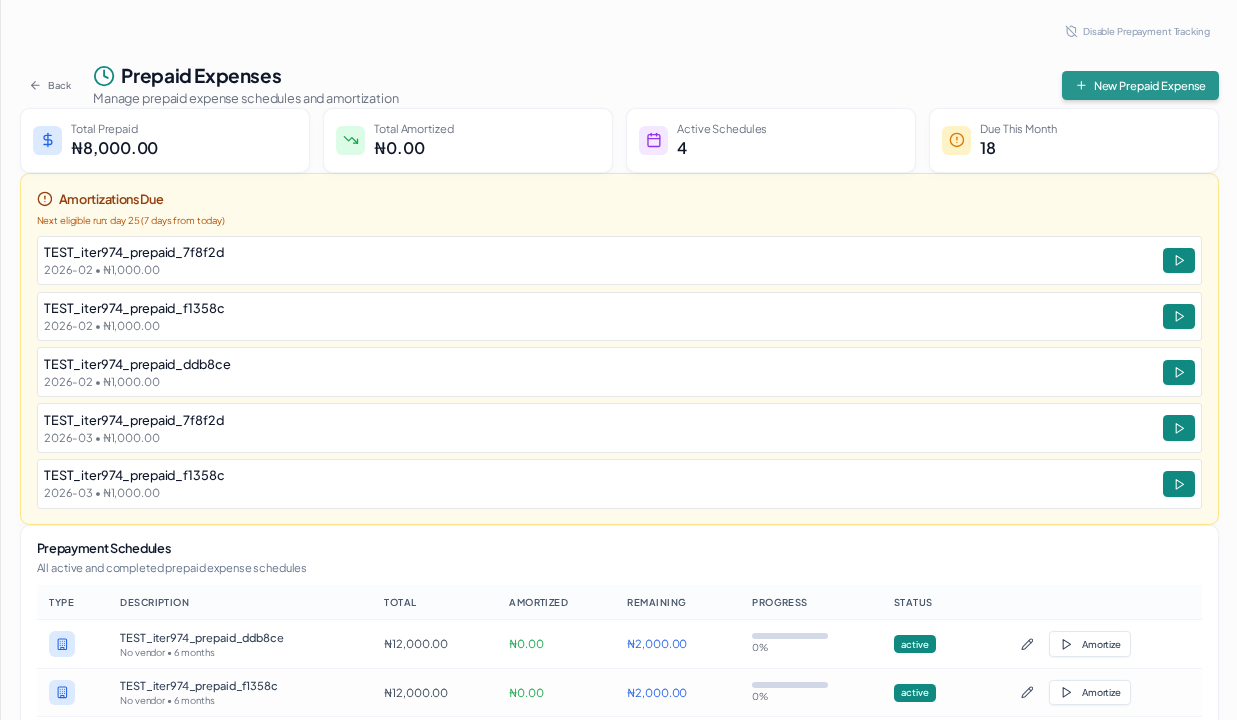Image resolution: width=1237 pixels, height=720 pixels.
Task: Click TEST_iter974_prepaid_ddb8ce description in schedules table
Action: [x=202, y=638]
